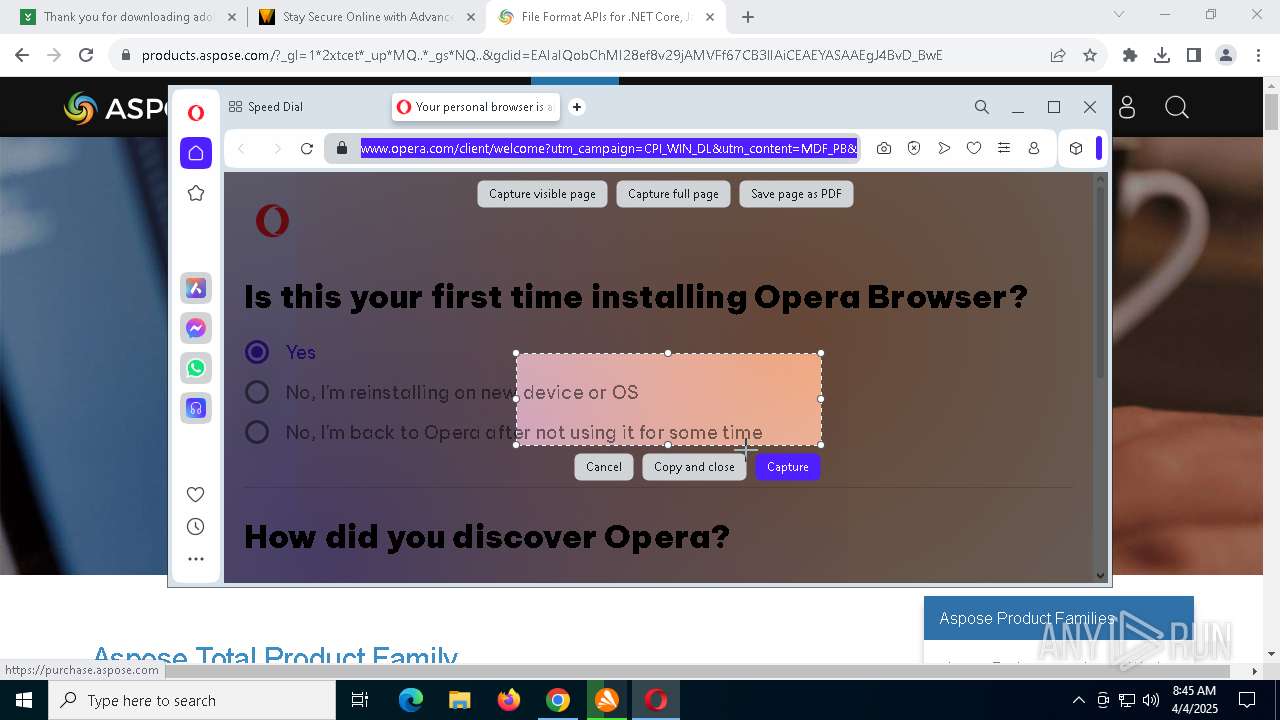Show hidden system tray icons chevron
Screen dimensions: 1280x720
pos(1078,700)
